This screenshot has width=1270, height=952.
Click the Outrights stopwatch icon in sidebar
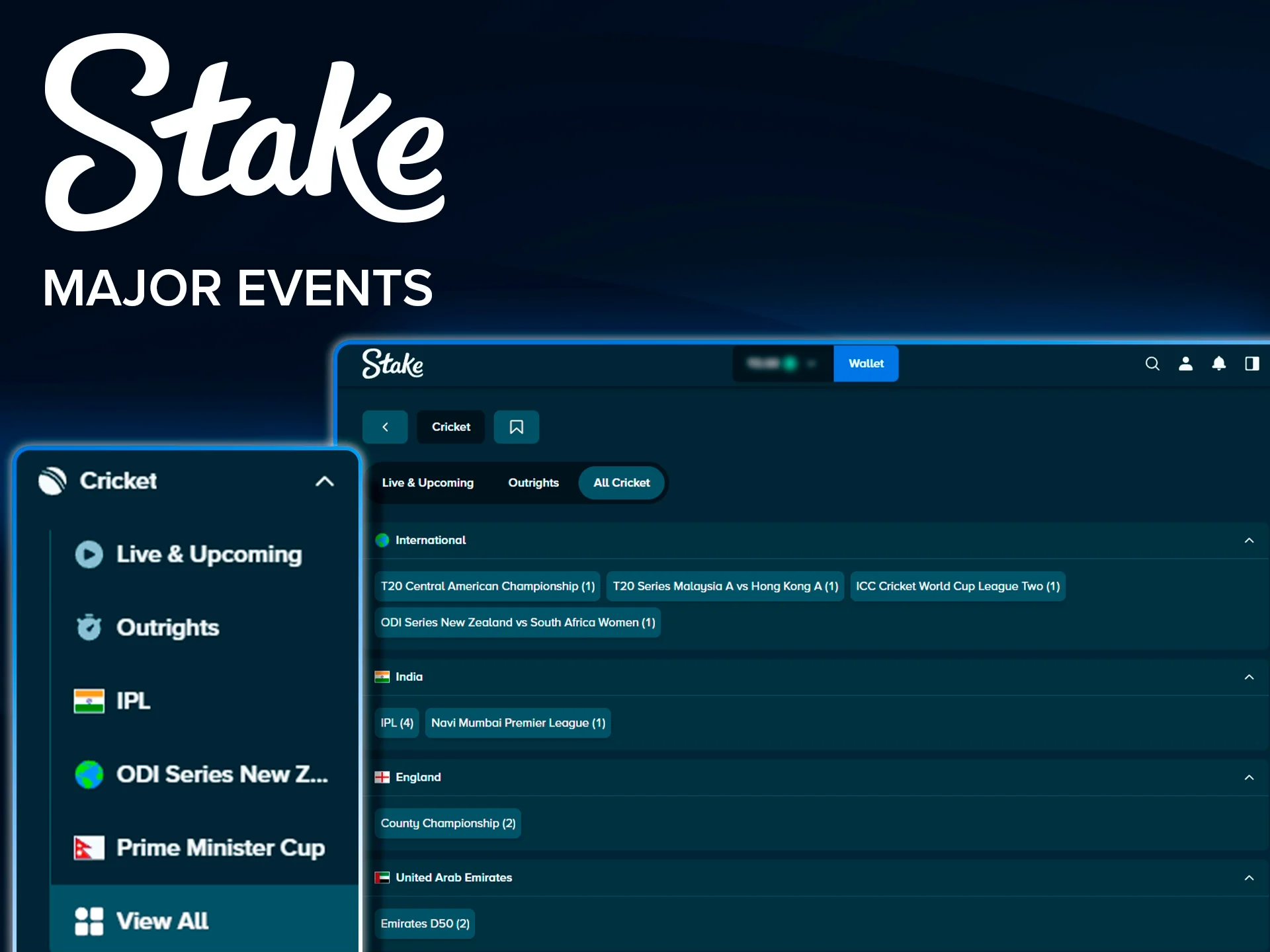[89, 627]
